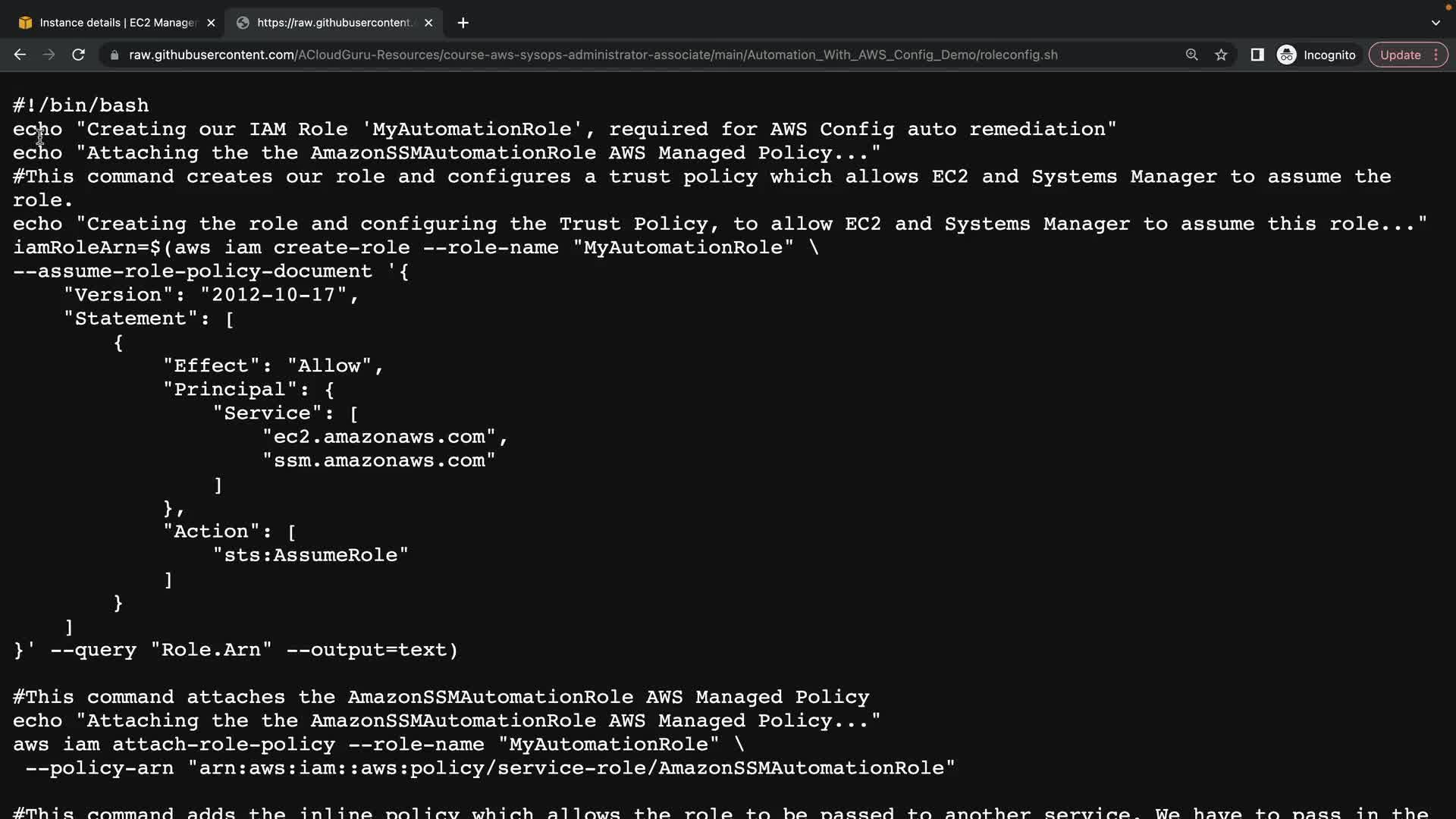Close the raw.githubusercontent tab

(428, 23)
